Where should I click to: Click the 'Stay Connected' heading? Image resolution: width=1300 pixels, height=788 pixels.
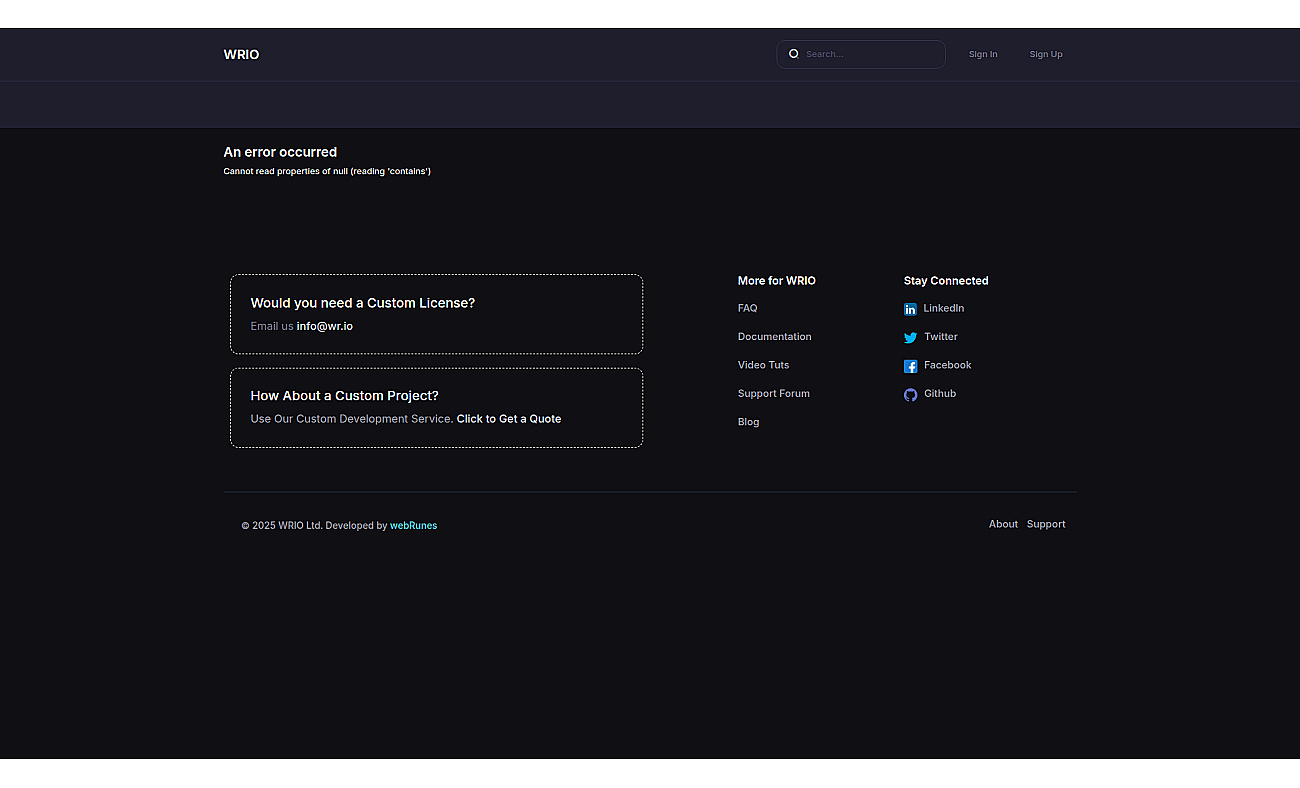tap(946, 281)
